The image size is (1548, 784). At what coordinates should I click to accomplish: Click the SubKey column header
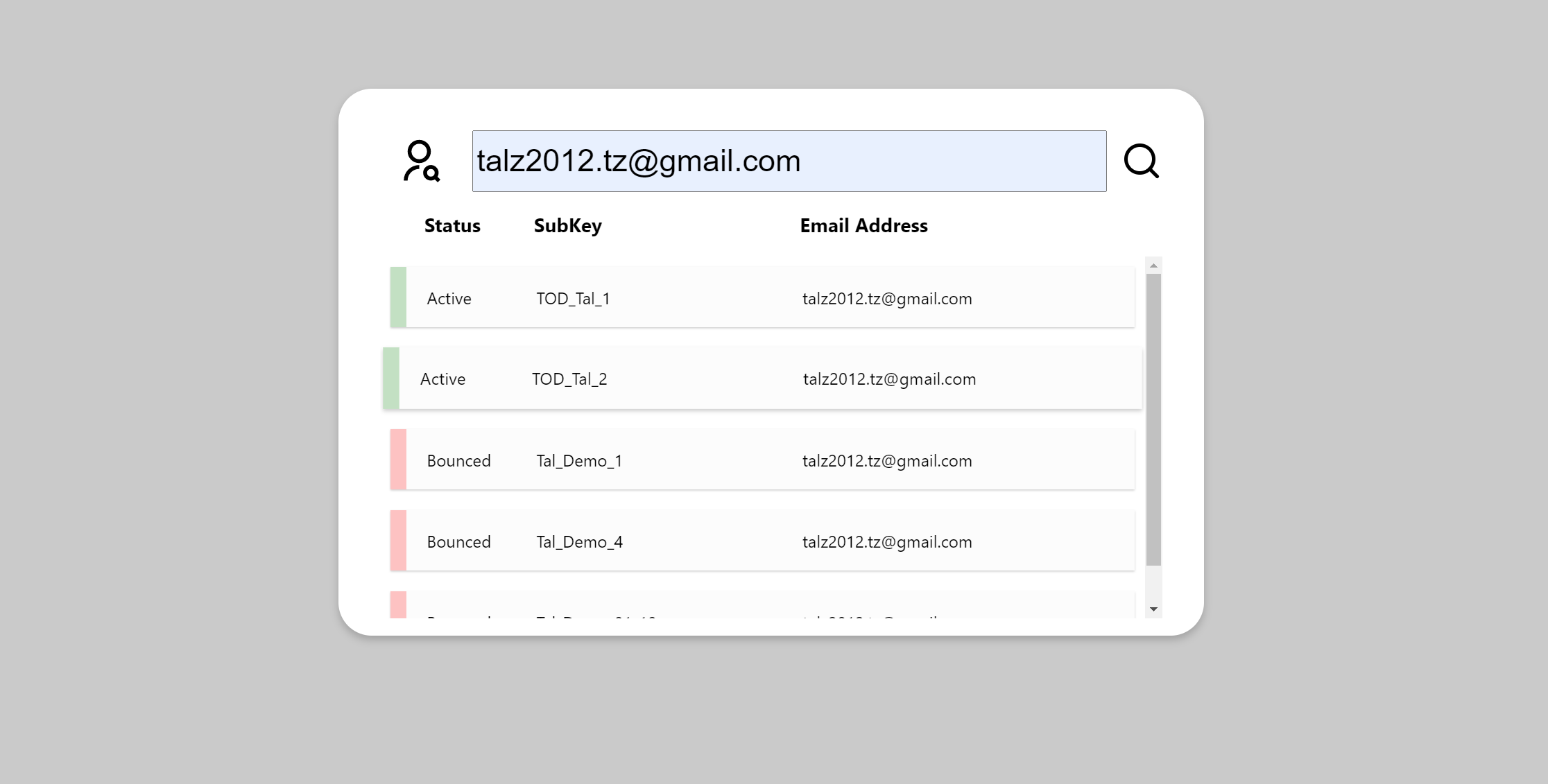pyautogui.click(x=568, y=226)
